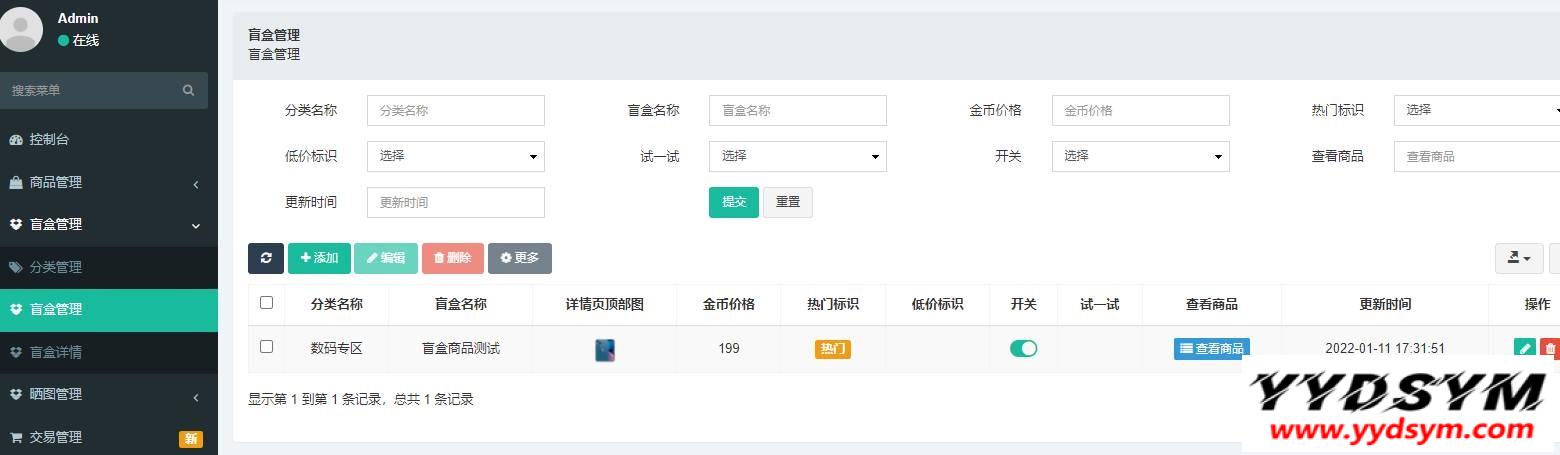Open the detail page thumbnail image
The height and width of the screenshot is (455, 1560).
point(605,349)
